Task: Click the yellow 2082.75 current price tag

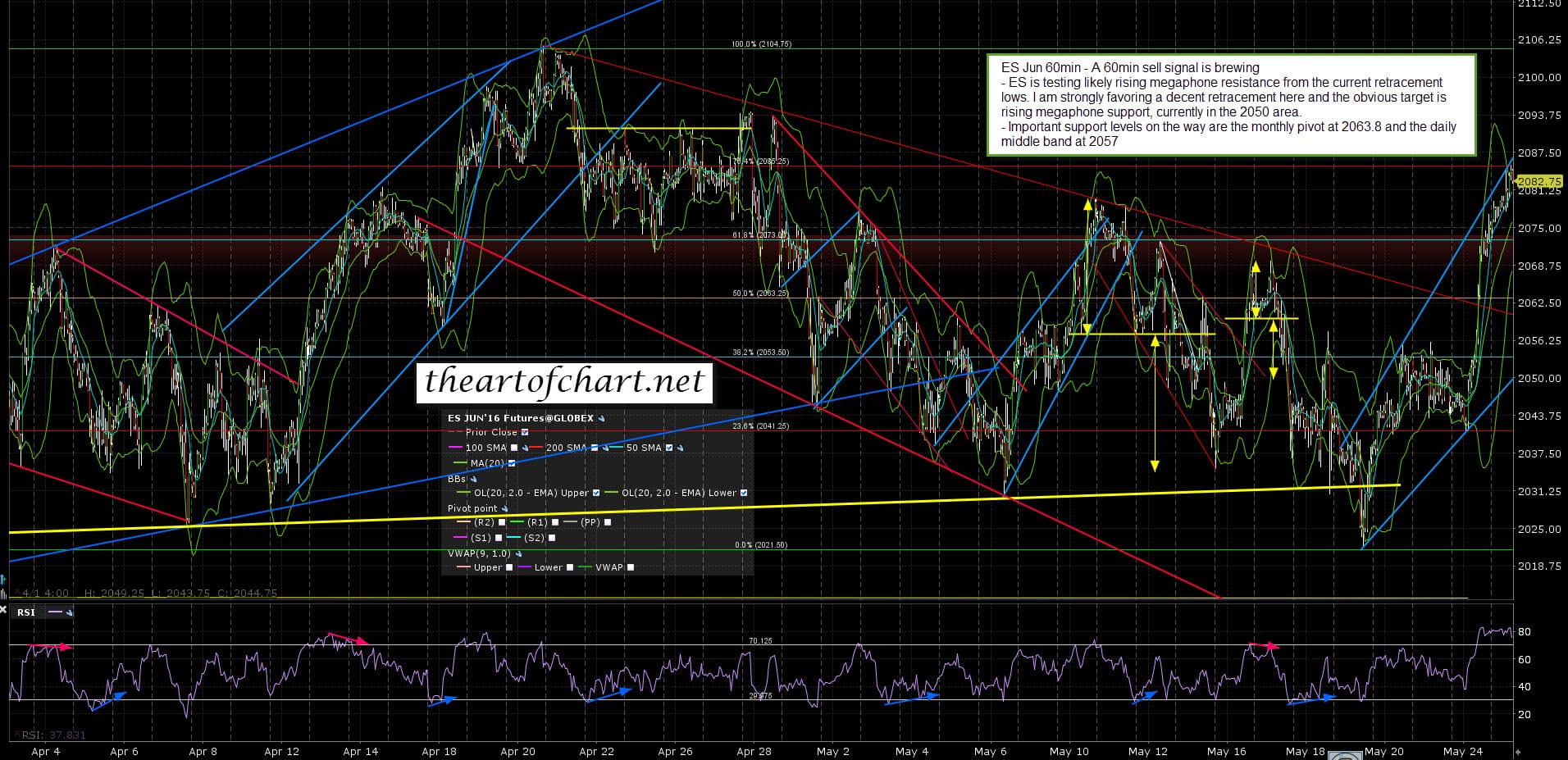Action: click(x=1539, y=182)
